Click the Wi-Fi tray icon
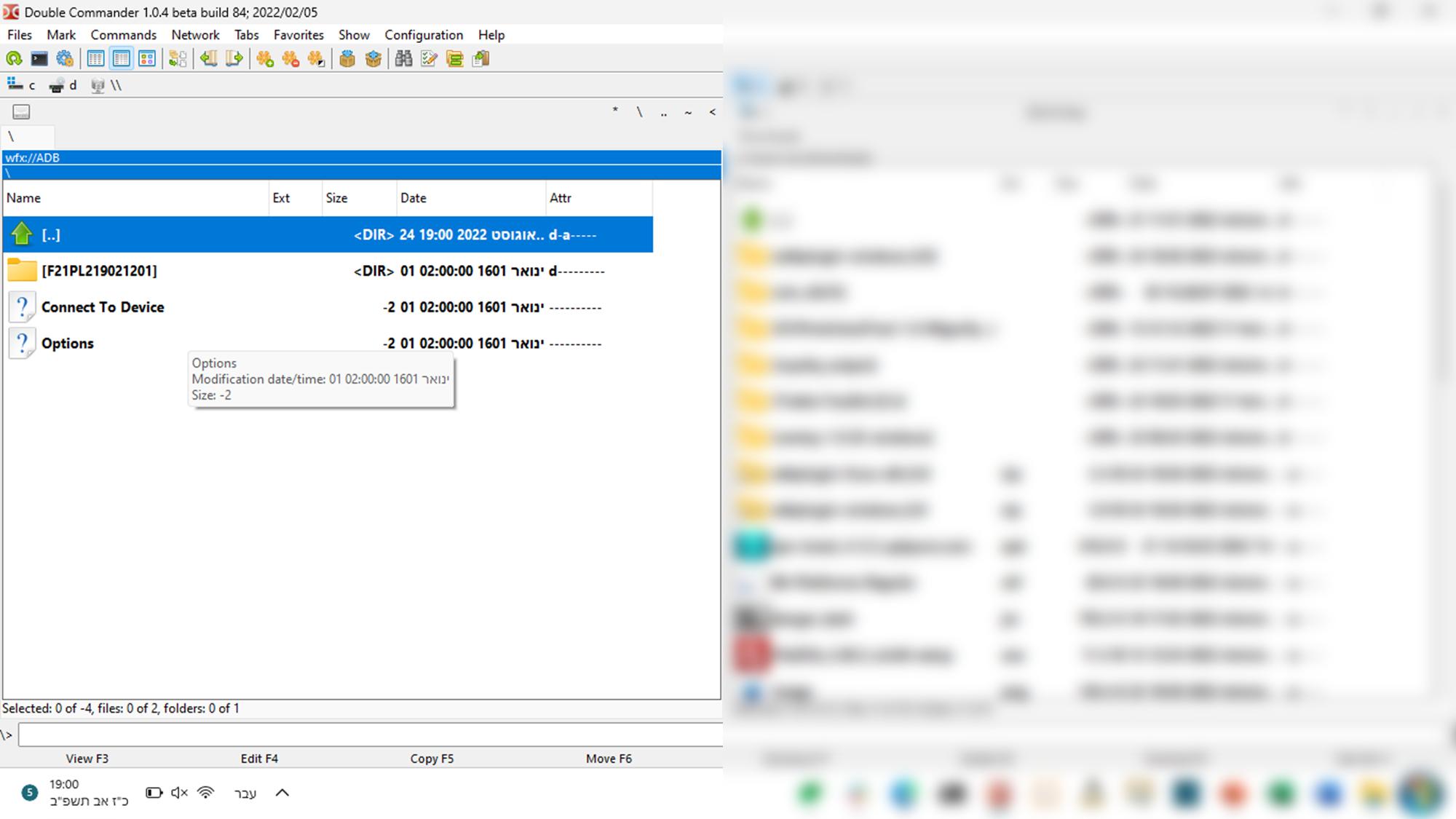The width and height of the screenshot is (1456, 819). [x=206, y=793]
